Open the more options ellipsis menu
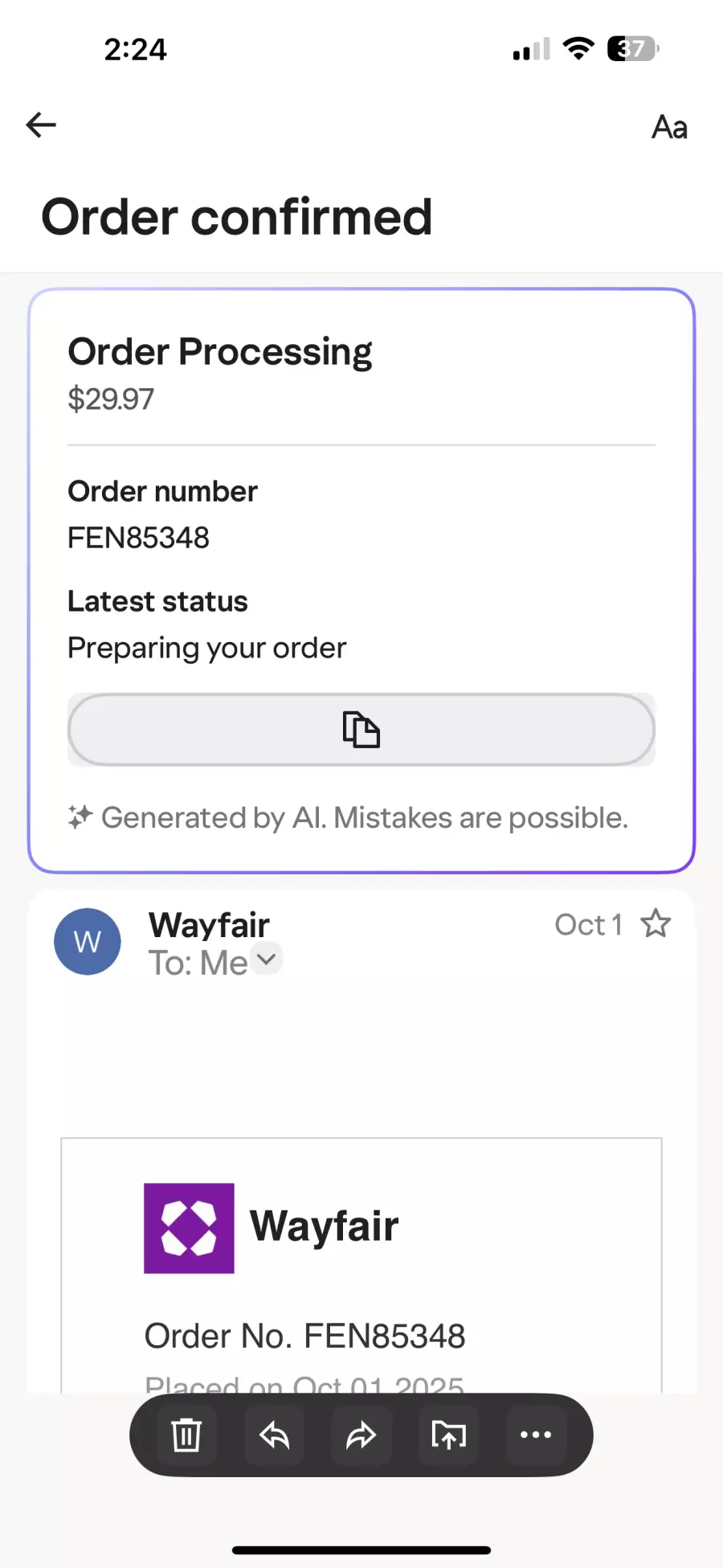Screen dimensions: 723x1568 [536, 1435]
